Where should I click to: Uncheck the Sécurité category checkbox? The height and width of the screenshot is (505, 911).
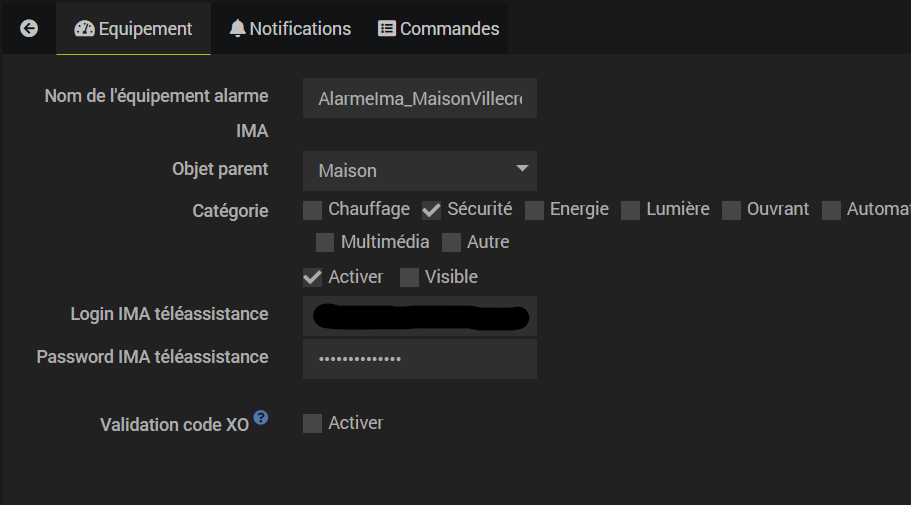point(432,210)
